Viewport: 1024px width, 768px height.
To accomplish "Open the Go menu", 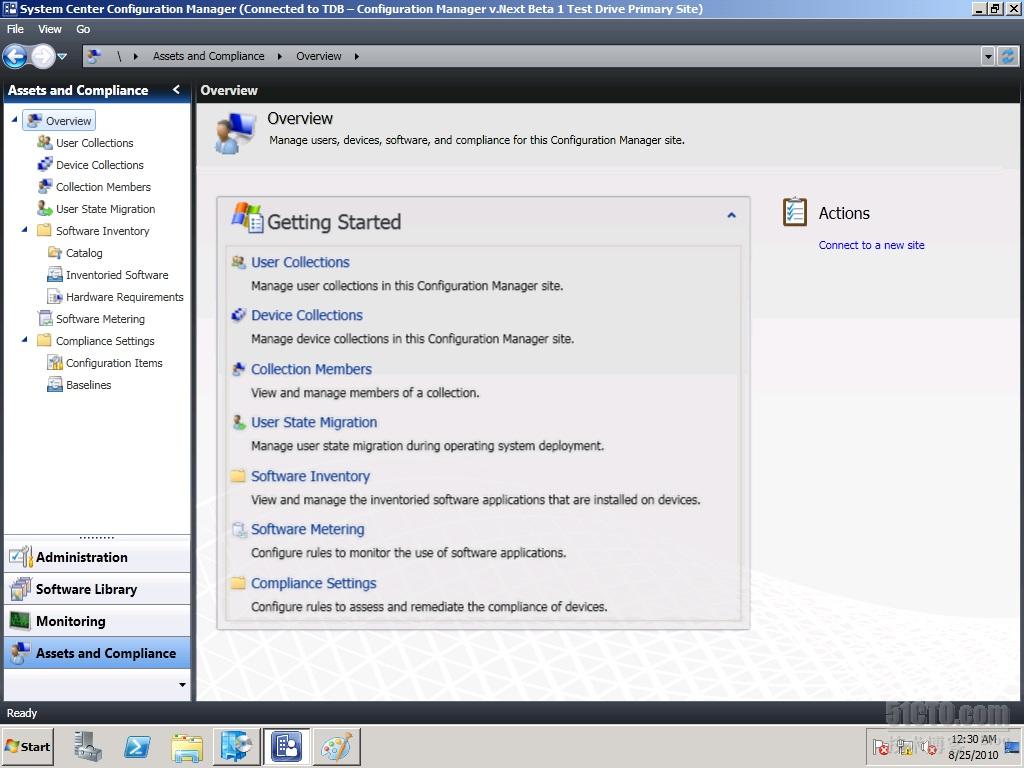I will pyautogui.click(x=83, y=29).
